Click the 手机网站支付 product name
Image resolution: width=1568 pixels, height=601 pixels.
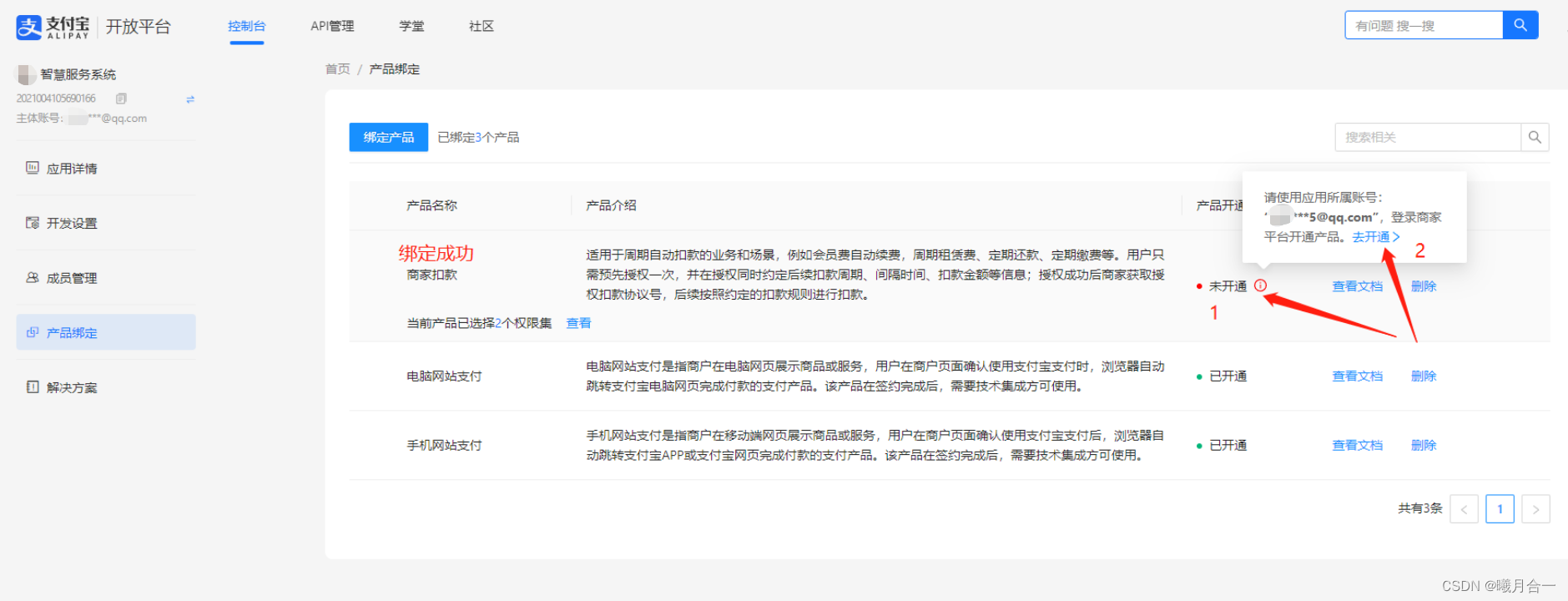point(444,446)
